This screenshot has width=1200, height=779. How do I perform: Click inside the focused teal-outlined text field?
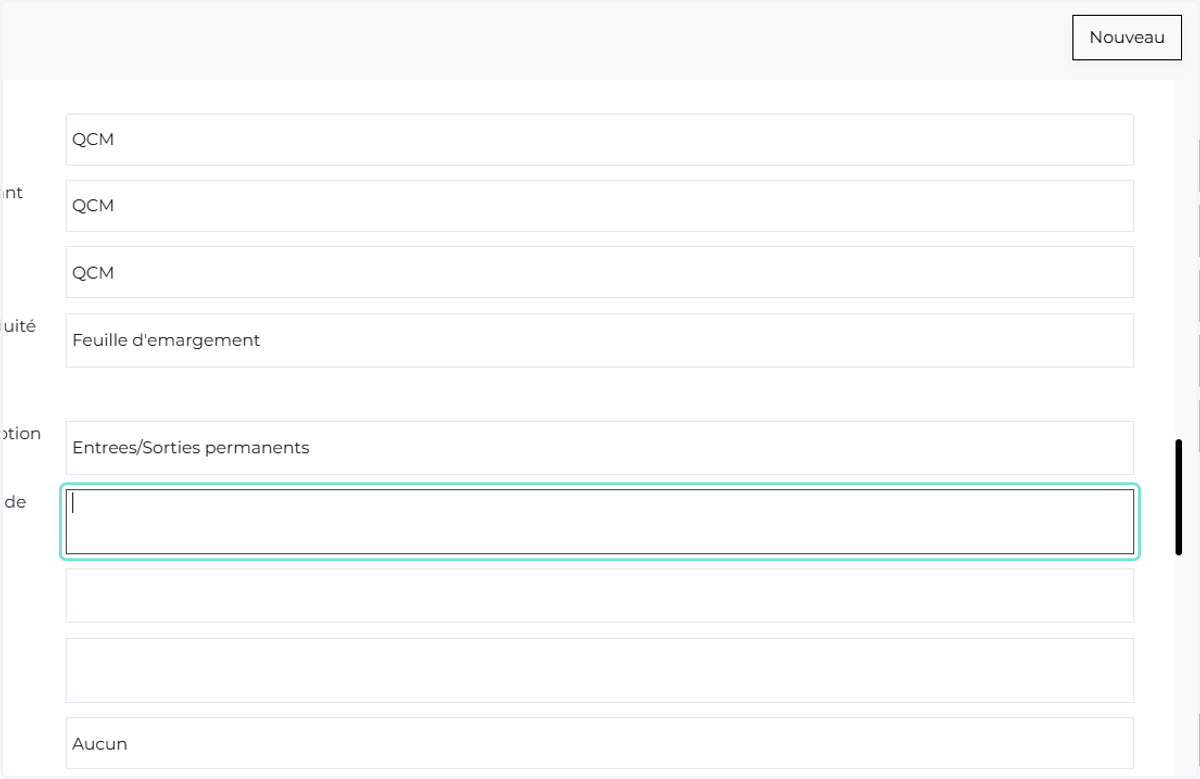click(x=600, y=521)
